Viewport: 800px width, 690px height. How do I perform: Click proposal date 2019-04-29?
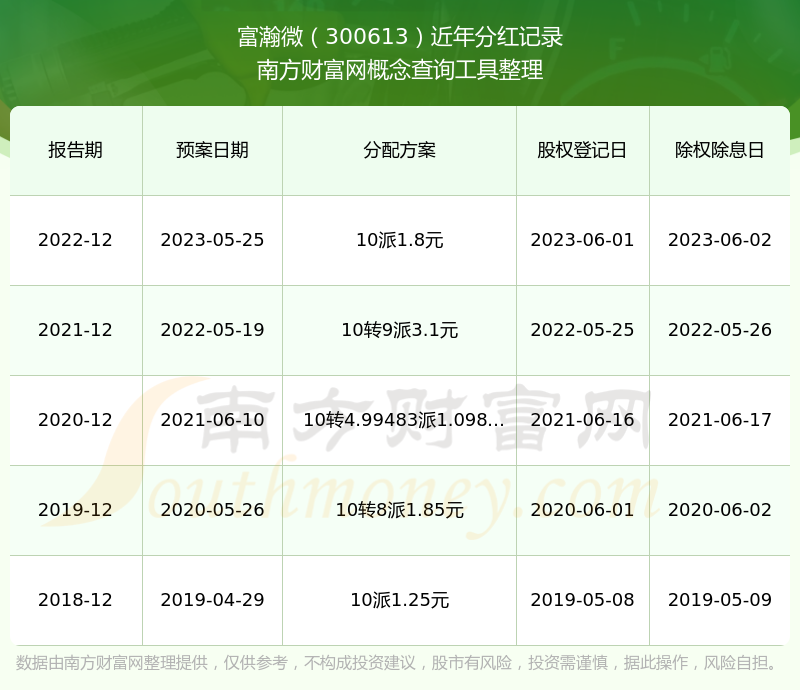[x=212, y=600]
